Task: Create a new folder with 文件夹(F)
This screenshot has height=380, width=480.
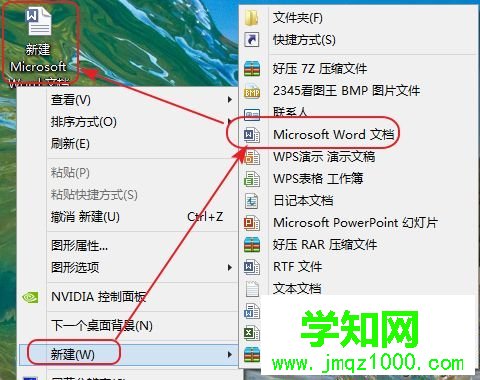Action: [358, 18]
